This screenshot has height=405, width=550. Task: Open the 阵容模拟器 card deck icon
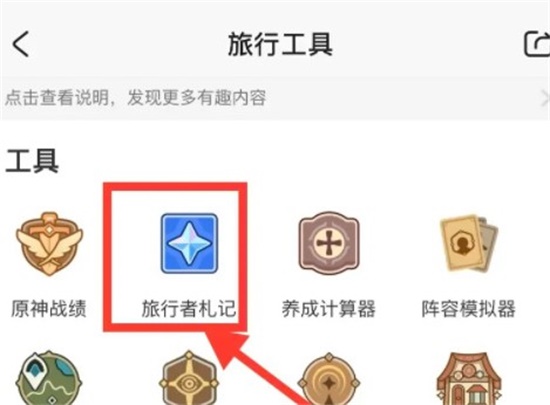point(469,243)
